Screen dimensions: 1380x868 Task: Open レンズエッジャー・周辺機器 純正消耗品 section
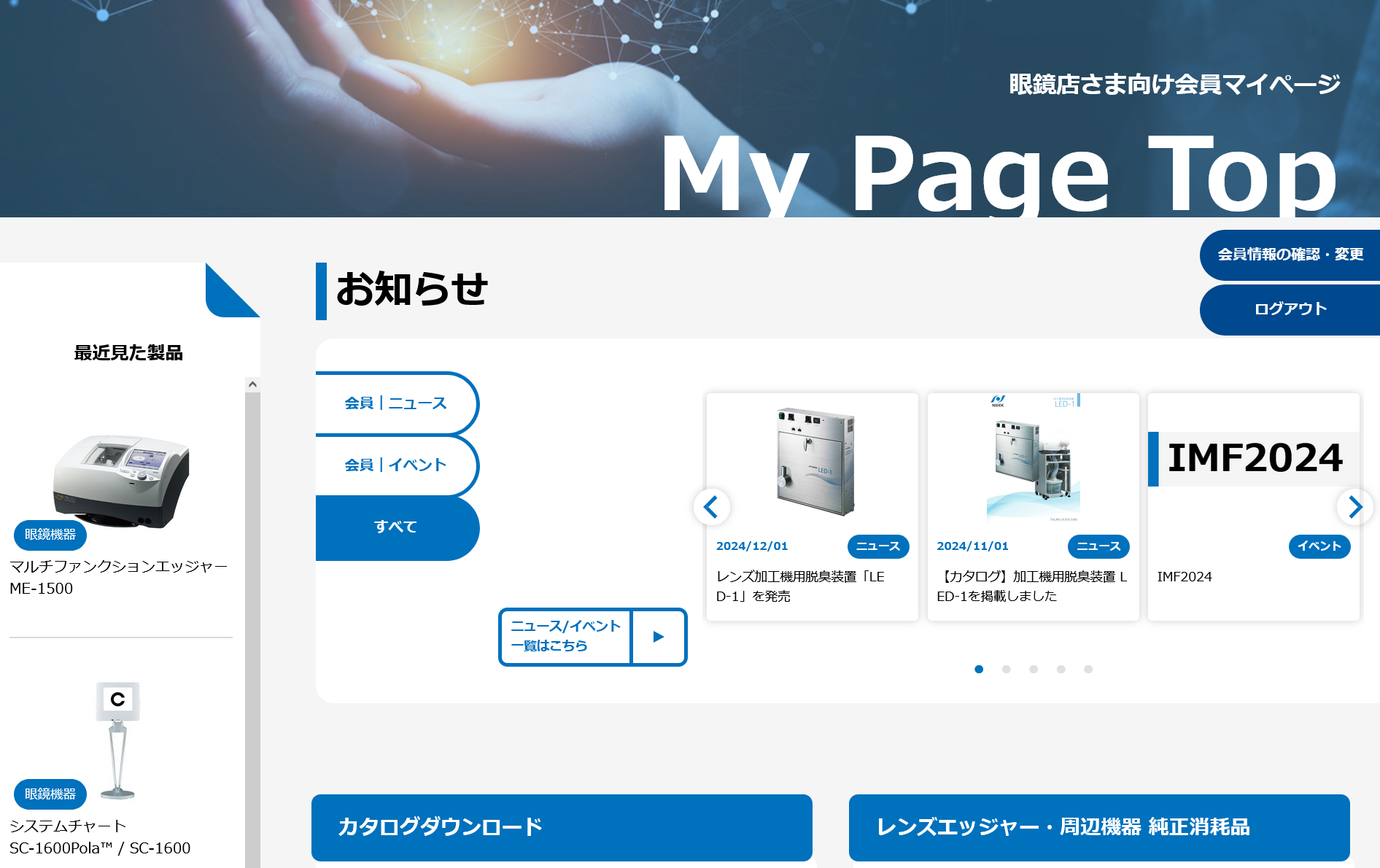(1098, 827)
